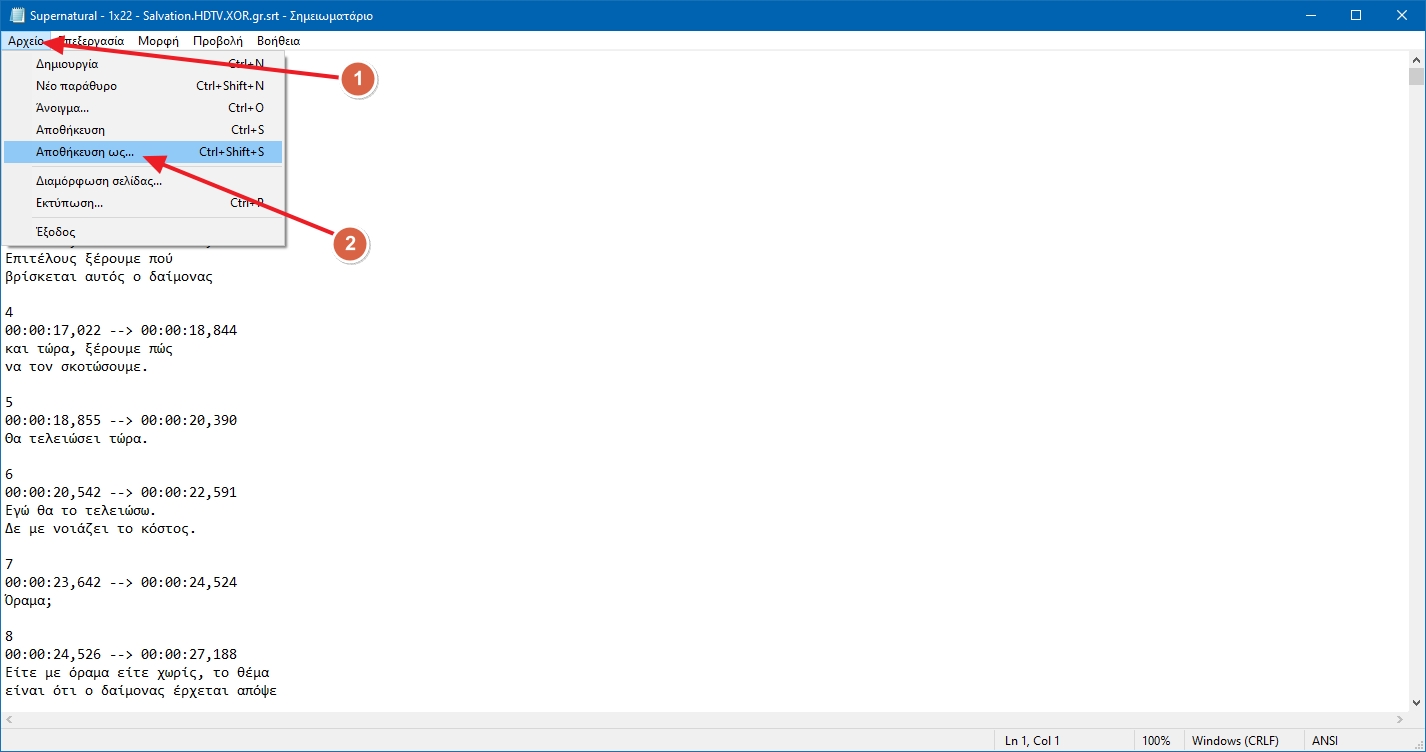Click the horizontal scrollbar left arrow
The height and width of the screenshot is (752, 1426).
click(x=9, y=721)
